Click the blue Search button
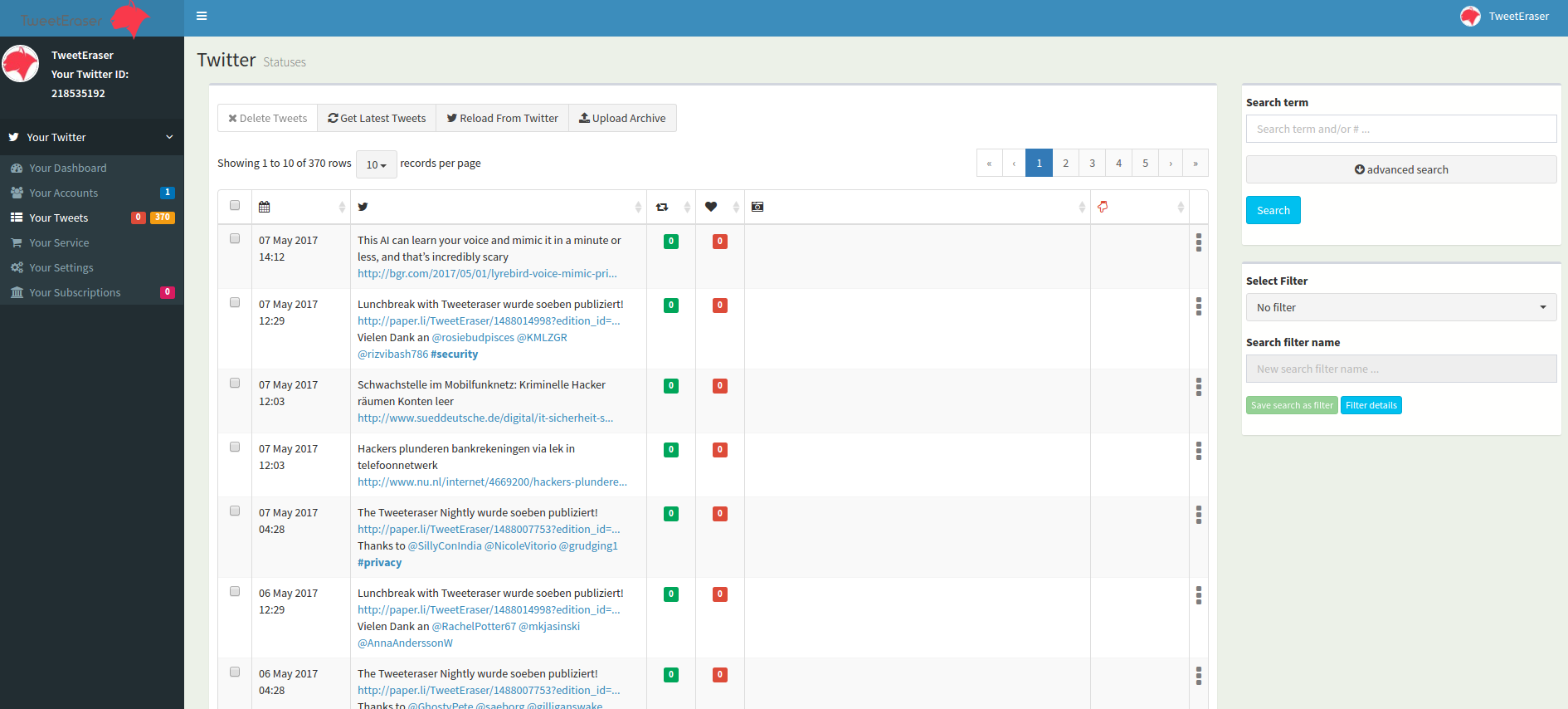 click(x=1273, y=210)
